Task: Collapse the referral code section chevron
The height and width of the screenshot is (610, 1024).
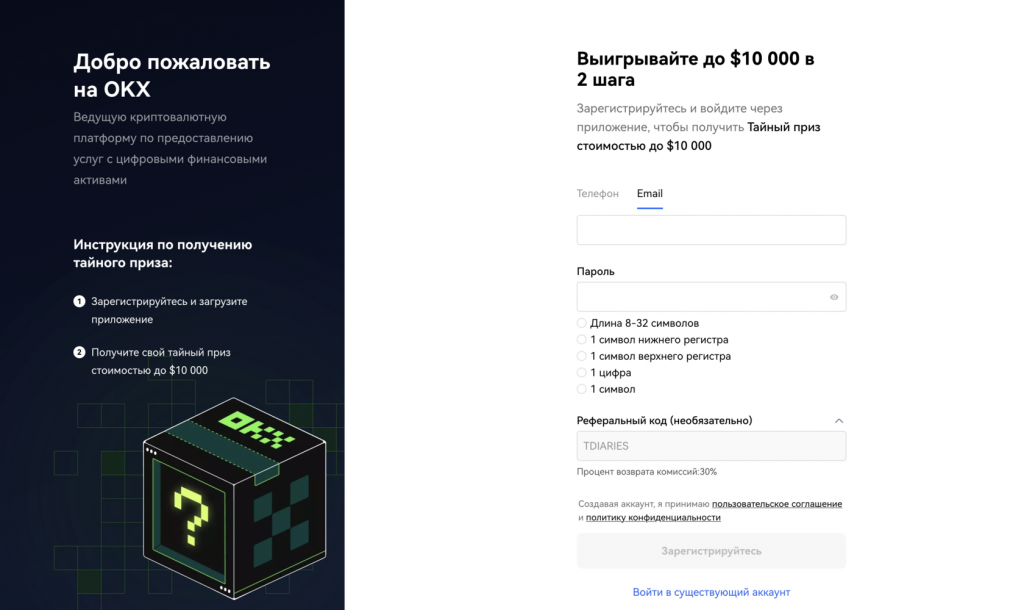Action: click(x=839, y=421)
